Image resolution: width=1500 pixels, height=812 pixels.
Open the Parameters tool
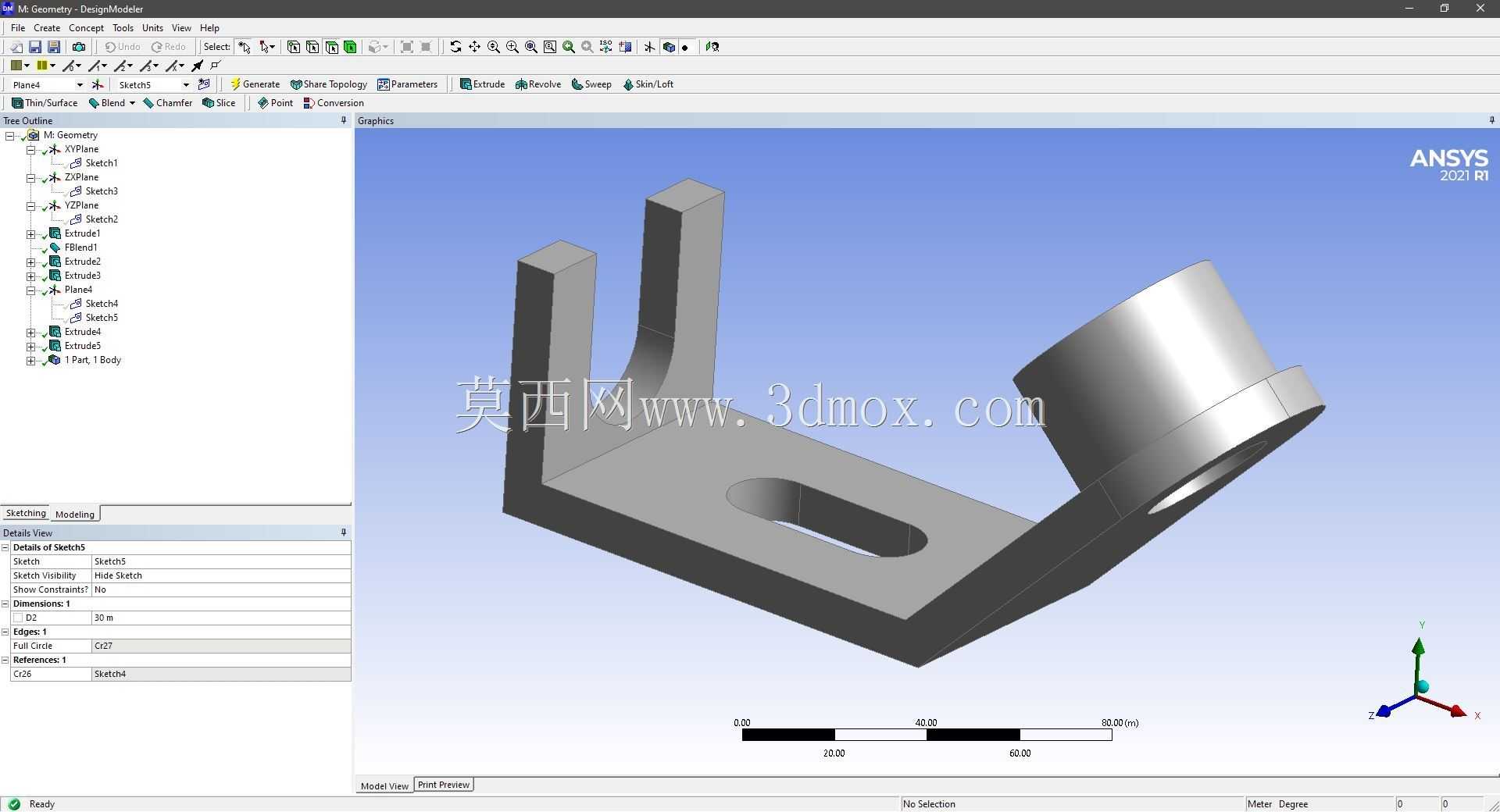(407, 84)
